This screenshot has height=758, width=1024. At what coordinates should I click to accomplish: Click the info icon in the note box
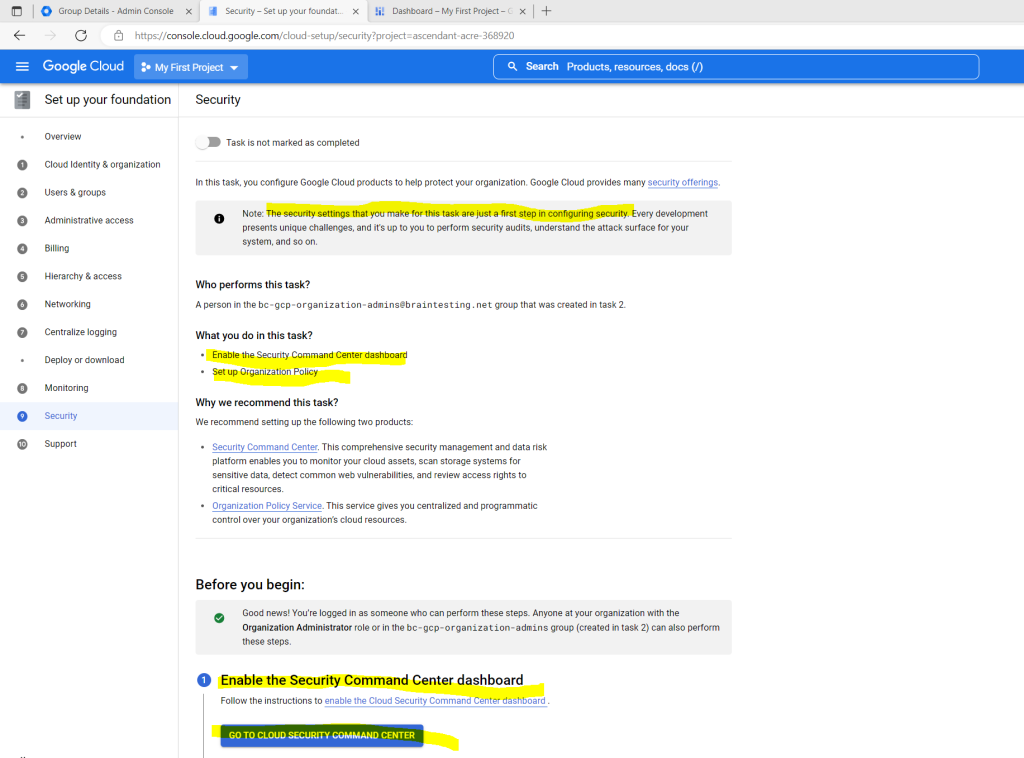point(219,219)
